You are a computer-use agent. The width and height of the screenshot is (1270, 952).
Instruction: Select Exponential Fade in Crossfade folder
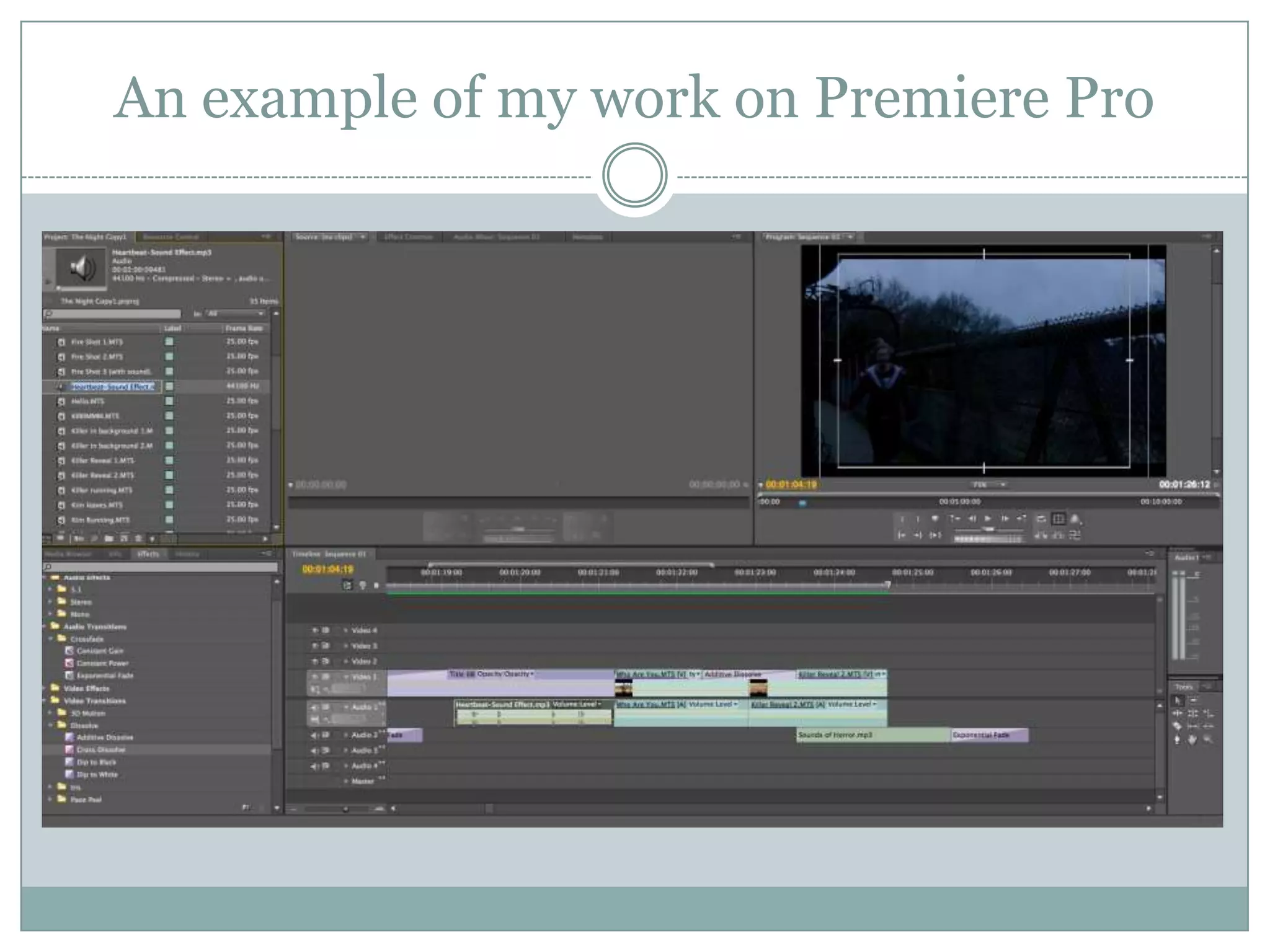[x=105, y=676]
